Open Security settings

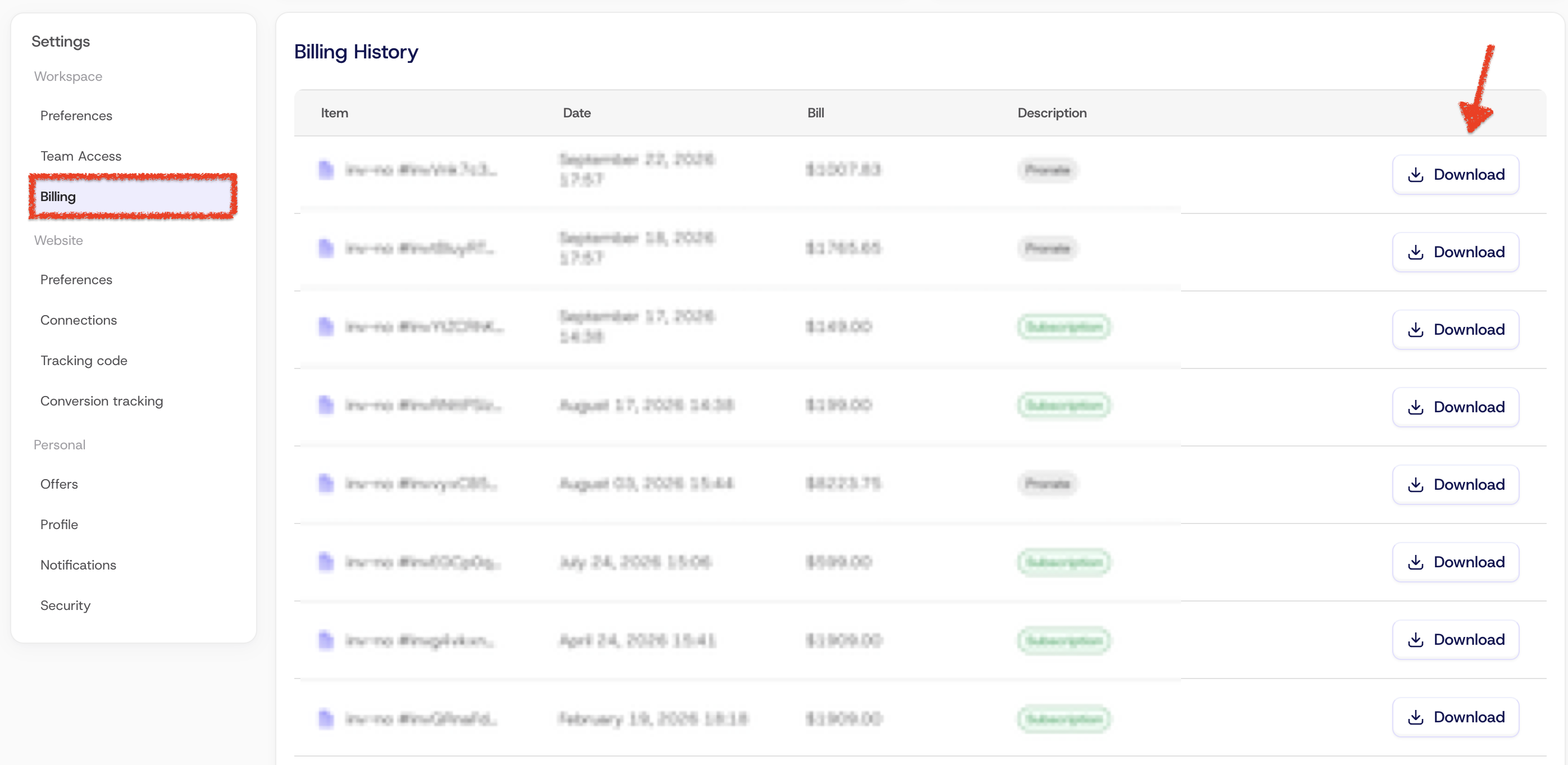(x=65, y=605)
